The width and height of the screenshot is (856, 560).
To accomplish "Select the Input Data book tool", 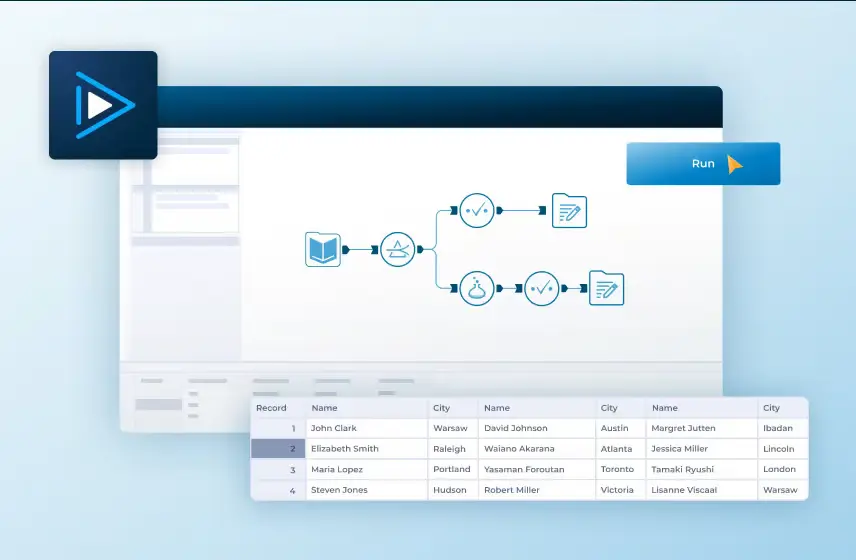I will 323,249.
